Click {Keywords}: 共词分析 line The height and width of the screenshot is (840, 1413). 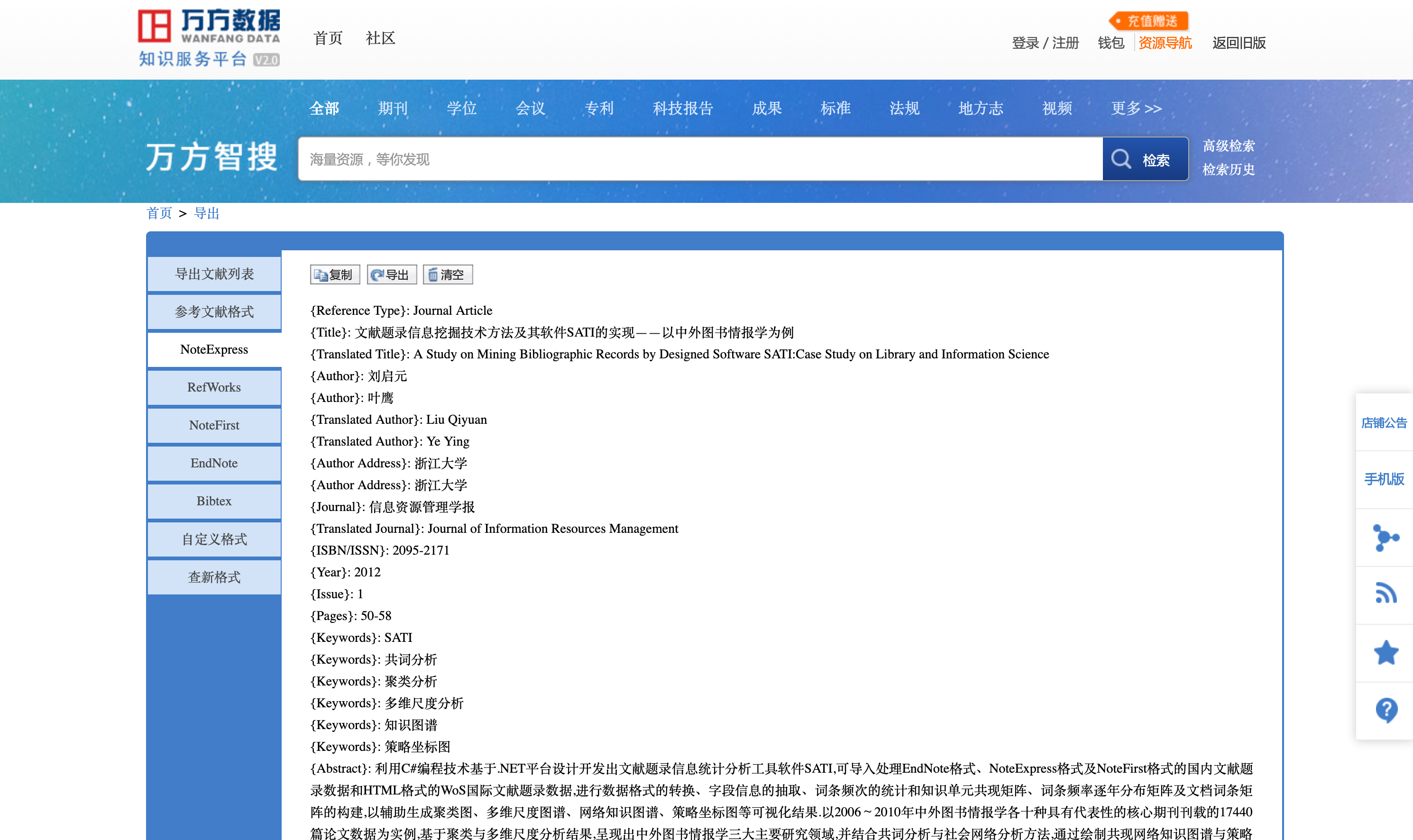click(374, 659)
